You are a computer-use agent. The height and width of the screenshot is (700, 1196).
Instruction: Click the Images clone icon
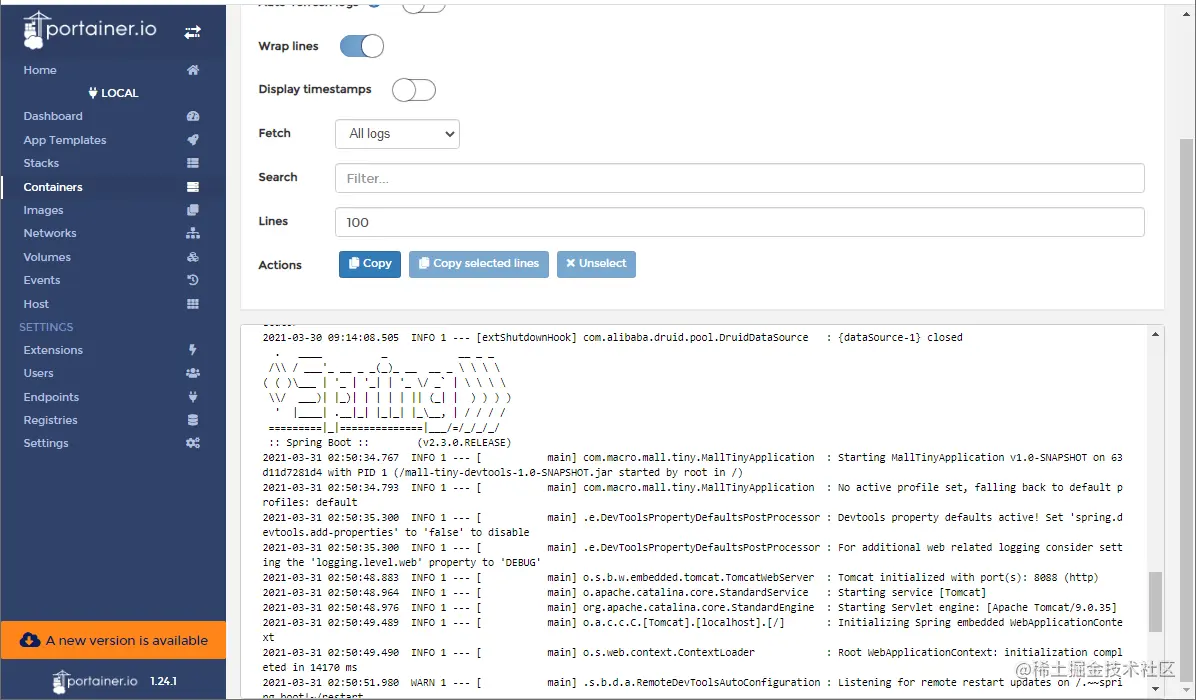pyautogui.click(x=193, y=210)
